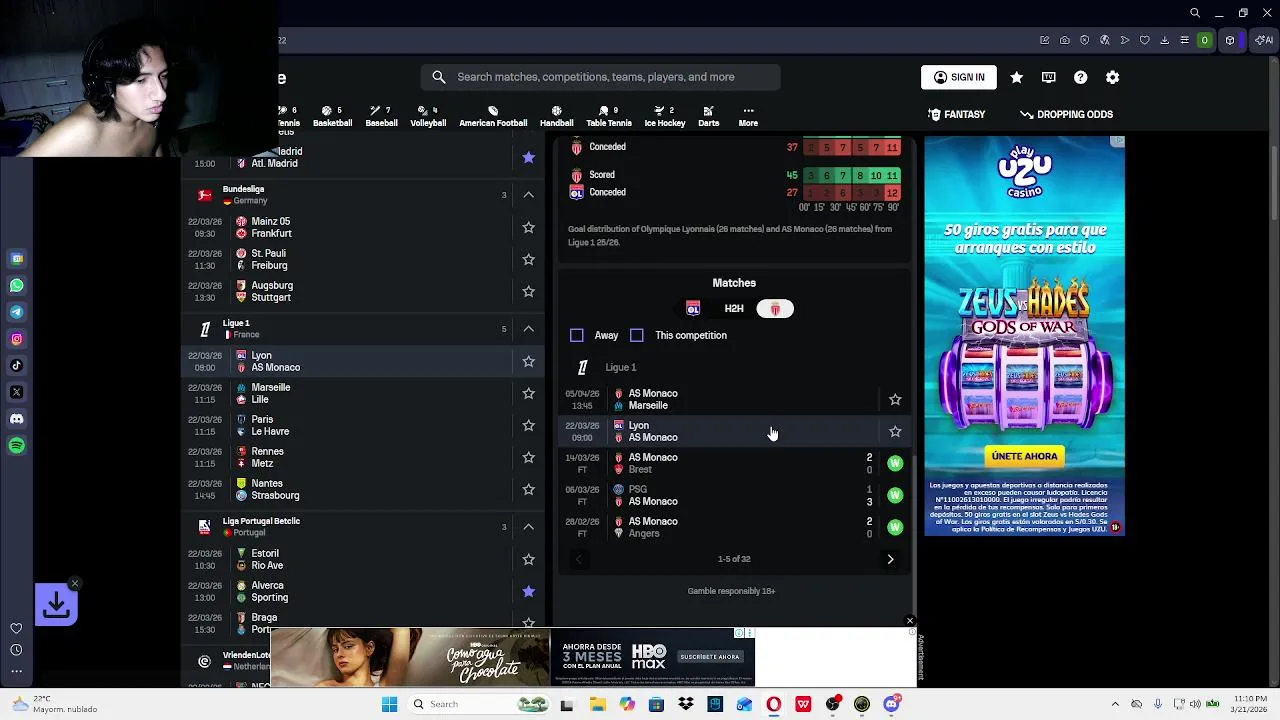
Task: Open the More sports dropdown
Action: [x=748, y=116]
